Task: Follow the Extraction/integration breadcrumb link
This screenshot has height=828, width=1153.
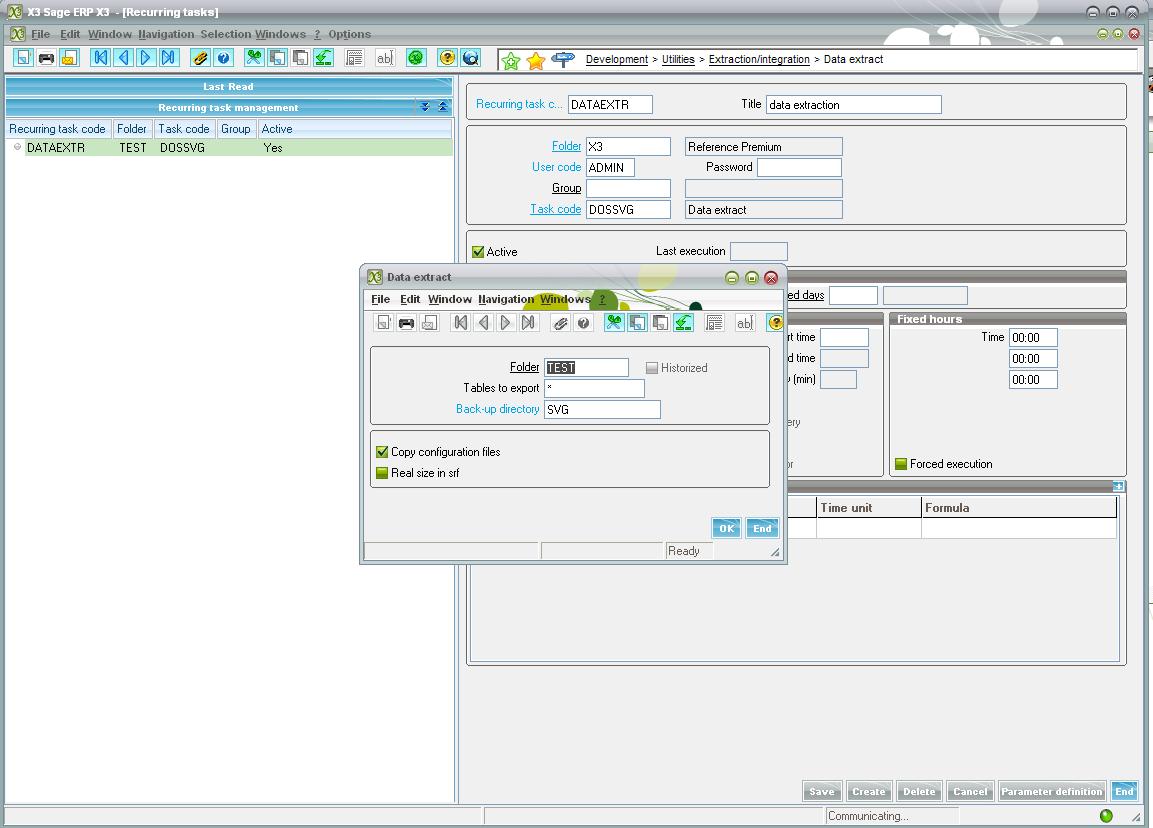Action: (759, 60)
